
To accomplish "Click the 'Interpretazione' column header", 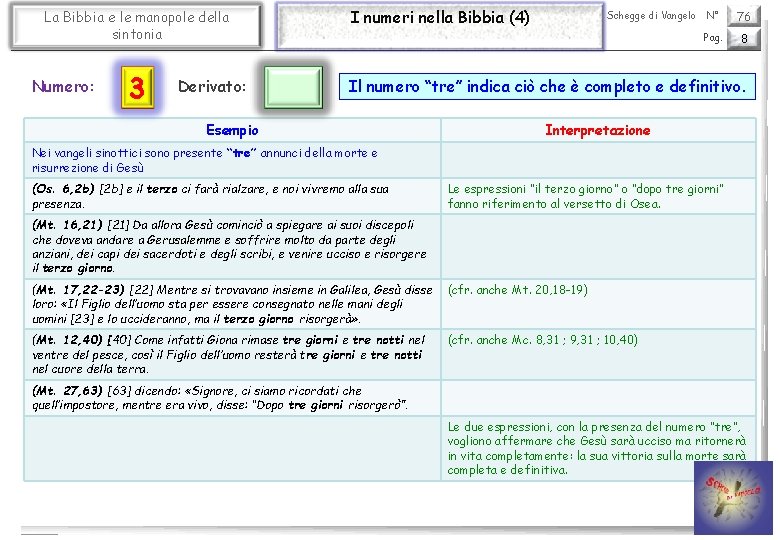I will [x=598, y=130].
